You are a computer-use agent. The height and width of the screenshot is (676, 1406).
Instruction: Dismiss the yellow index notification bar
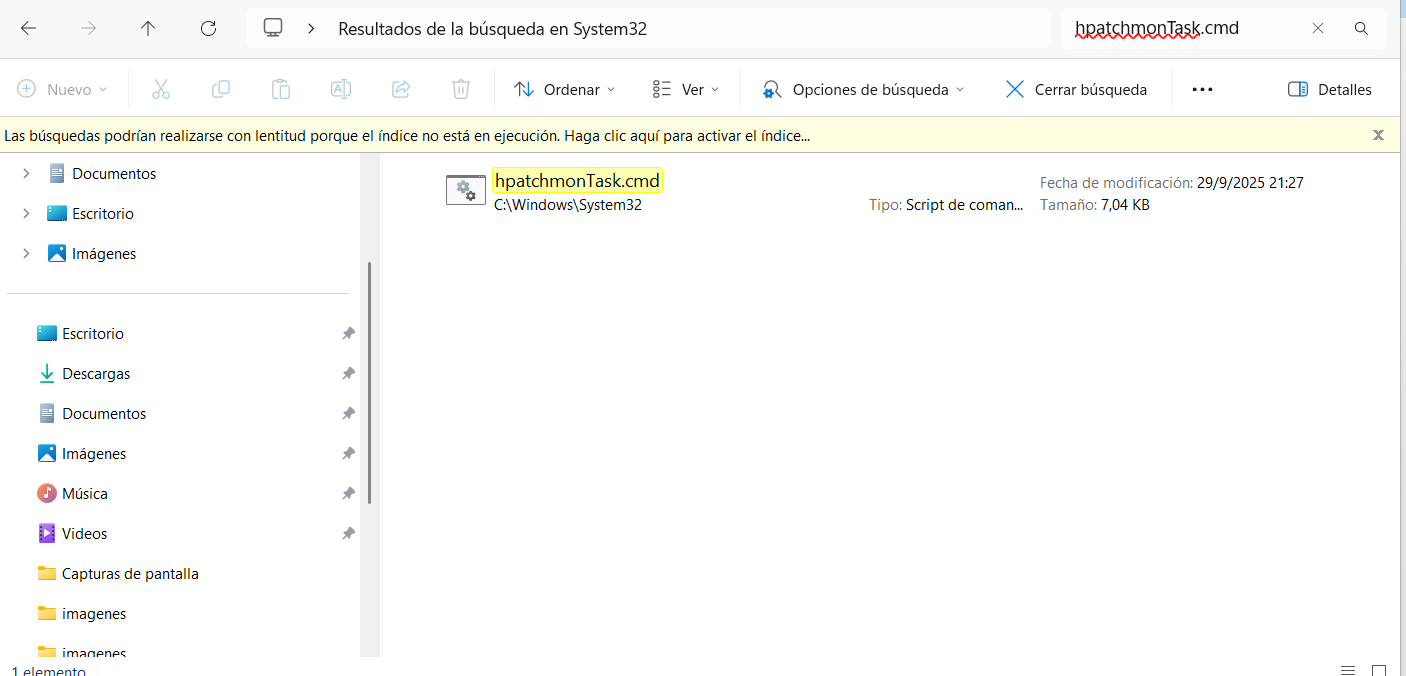pos(1378,135)
